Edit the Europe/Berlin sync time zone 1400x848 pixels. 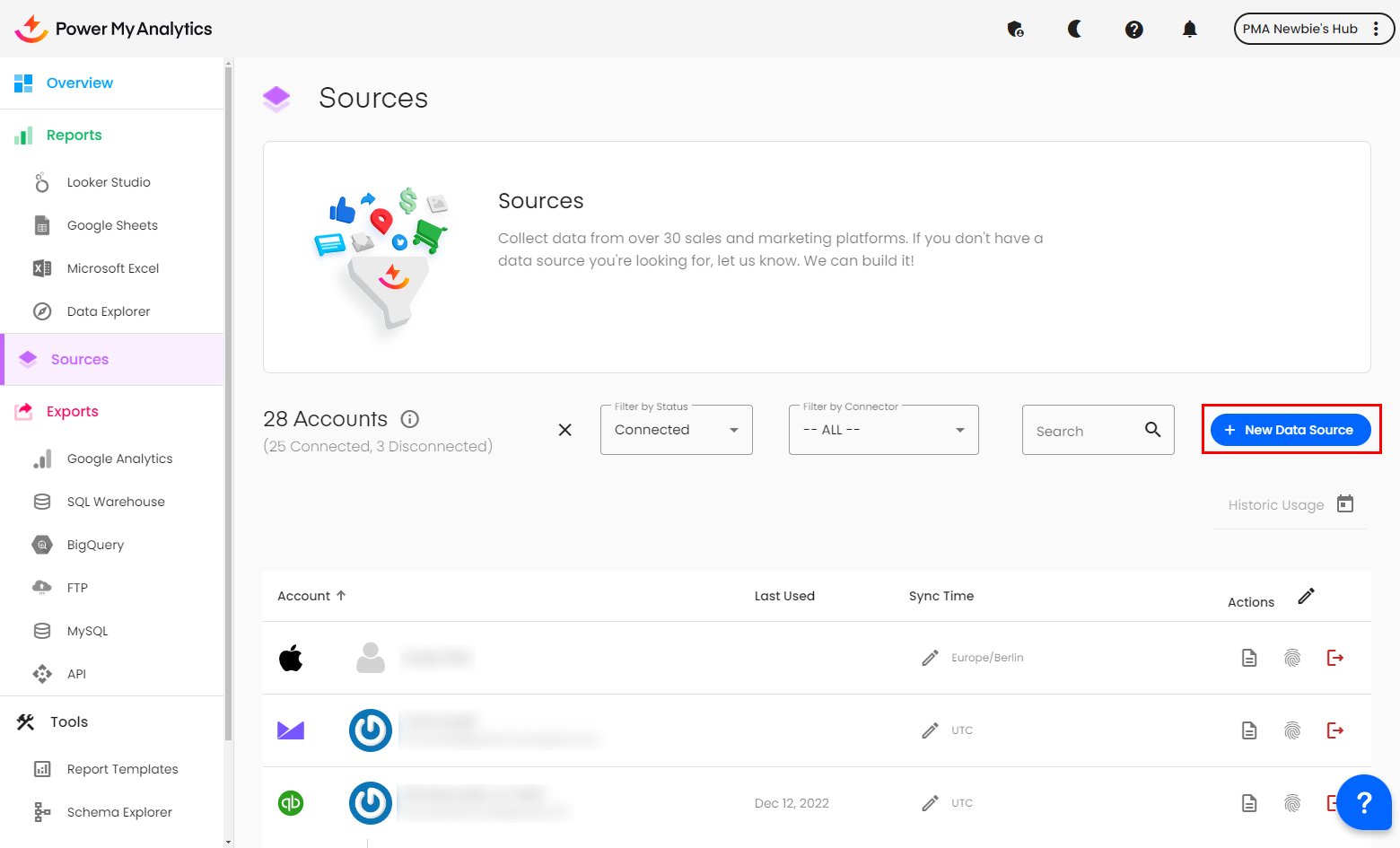pos(930,658)
